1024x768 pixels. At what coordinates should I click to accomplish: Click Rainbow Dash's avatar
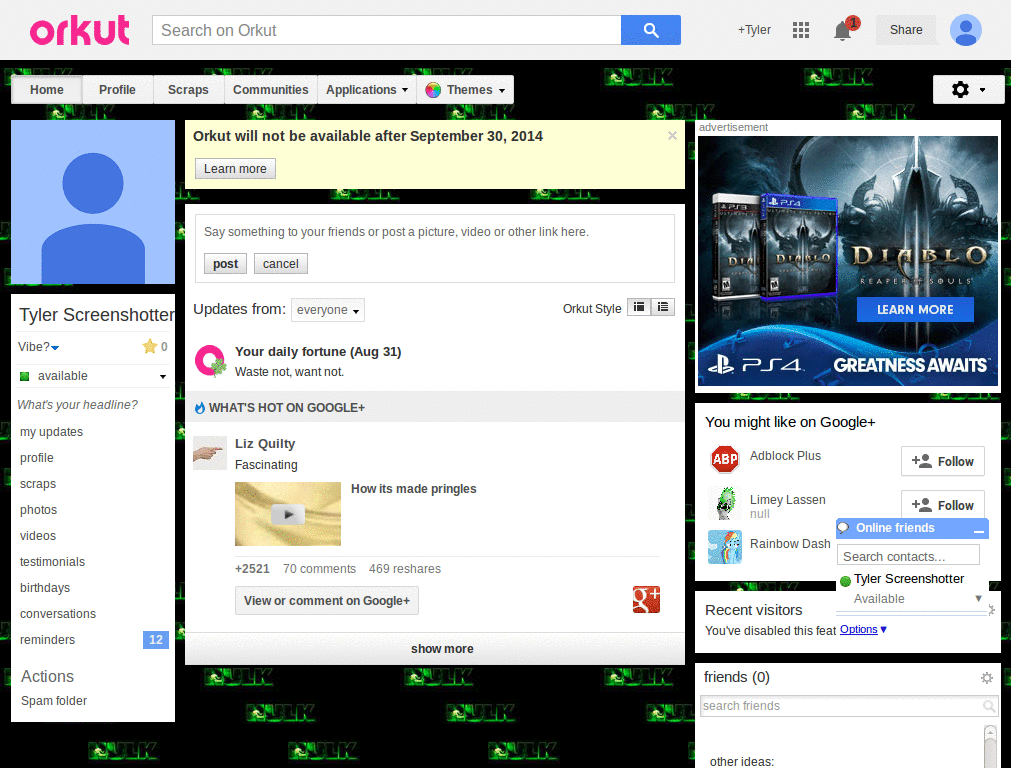(725, 547)
